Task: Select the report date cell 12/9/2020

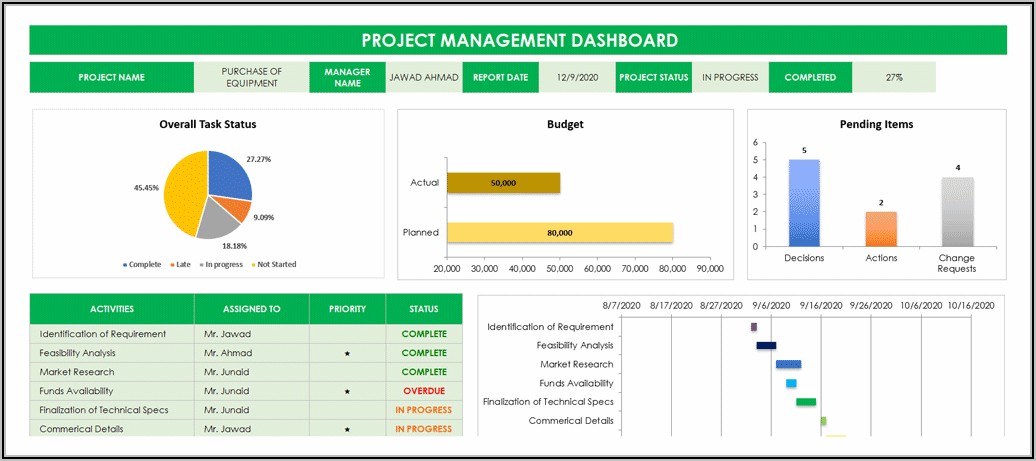Action: [x=577, y=77]
